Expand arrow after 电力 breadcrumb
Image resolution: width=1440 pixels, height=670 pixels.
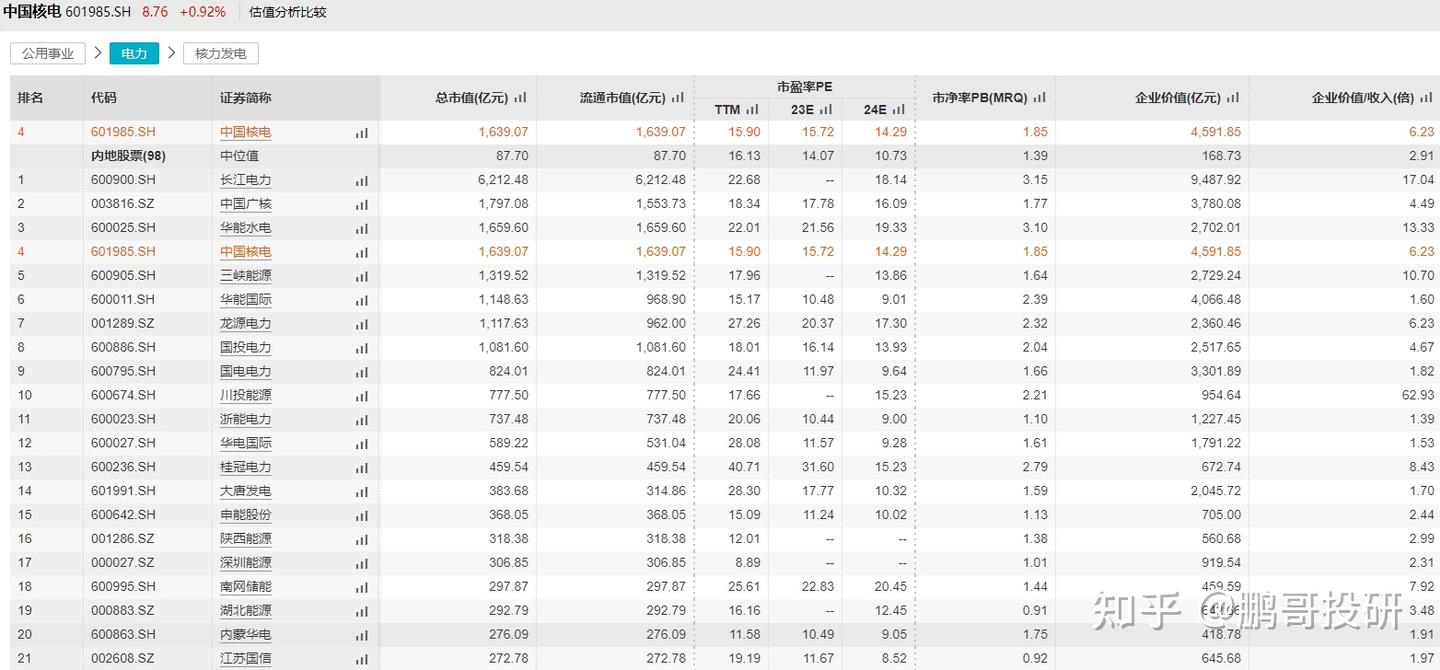[171, 53]
